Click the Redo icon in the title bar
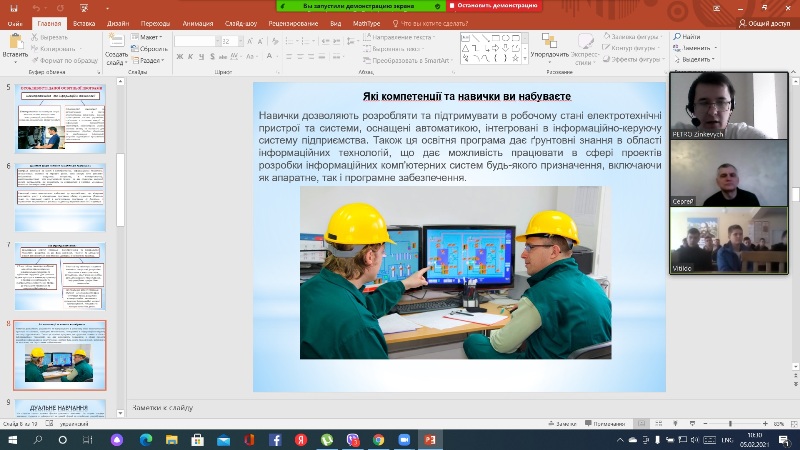The height and width of the screenshot is (450, 800). point(61,8)
